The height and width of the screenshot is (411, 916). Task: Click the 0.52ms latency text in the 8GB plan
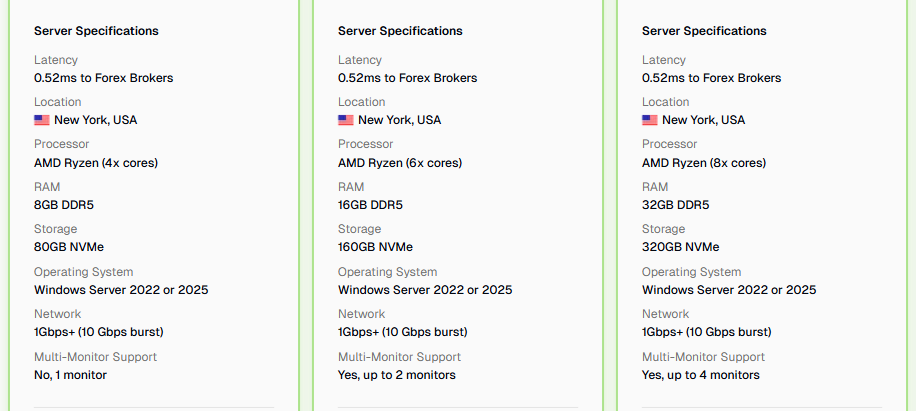click(x=104, y=78)
